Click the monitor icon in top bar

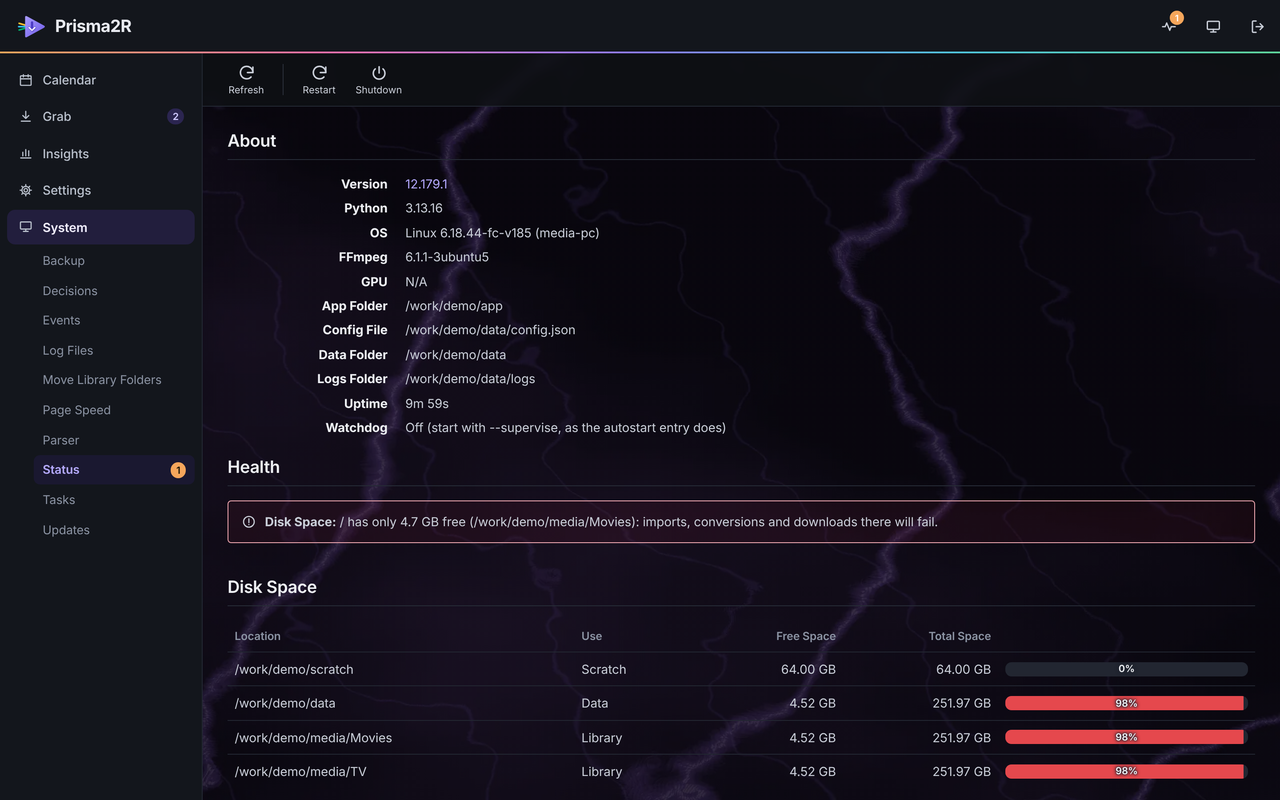(x=1213, y=26)
